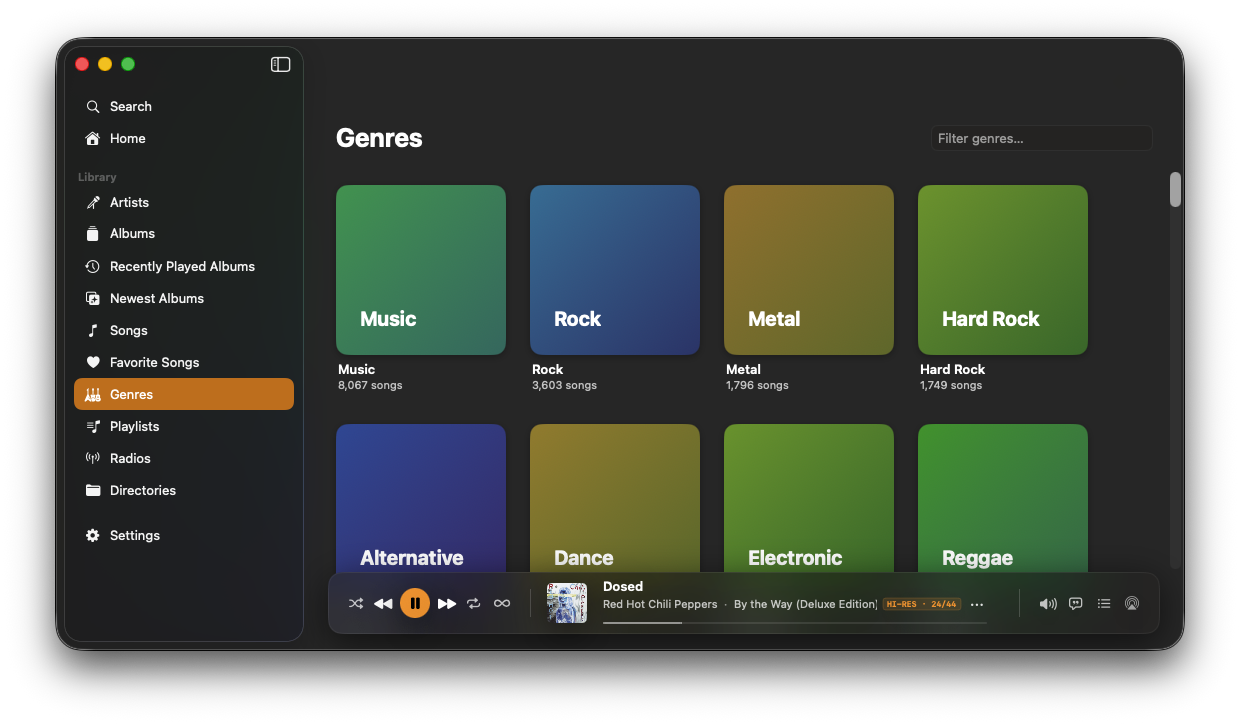The height and width of the screenshot is (724, 1240).
Task: Enable repeat mode
Action: pos(473,603)
